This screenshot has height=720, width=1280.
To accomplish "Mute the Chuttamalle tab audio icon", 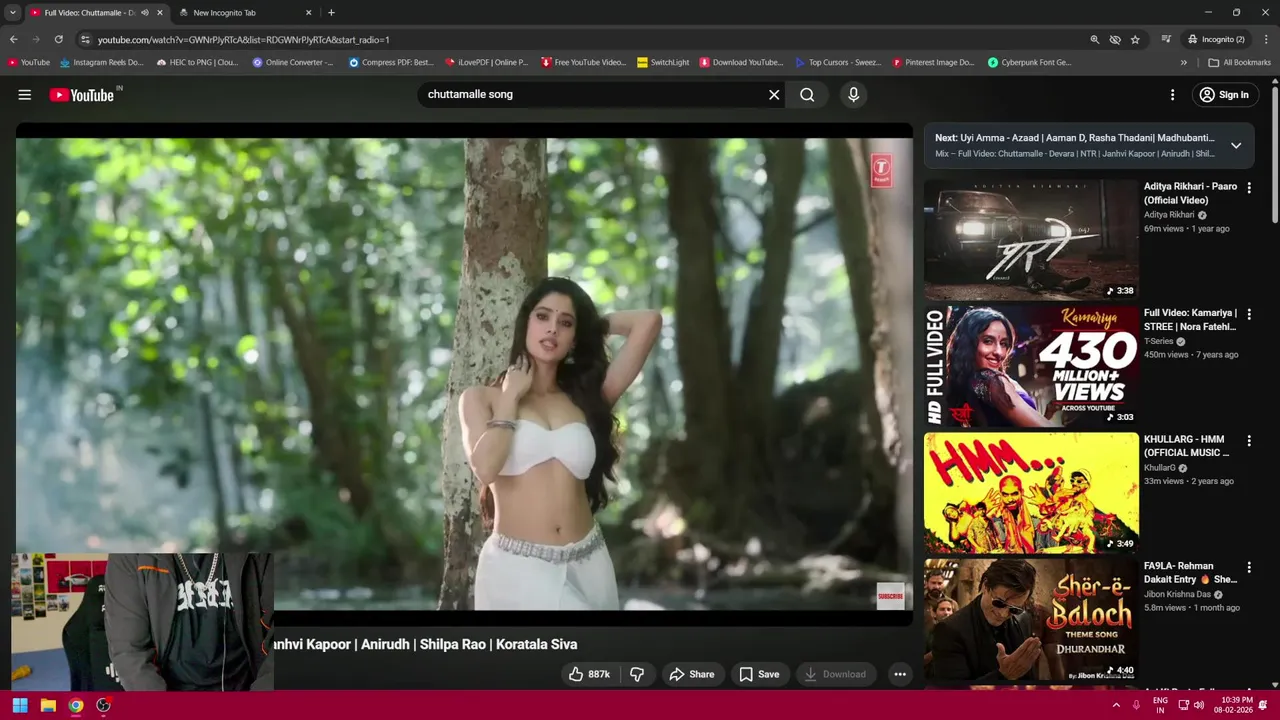I will [x=144, y=13].
